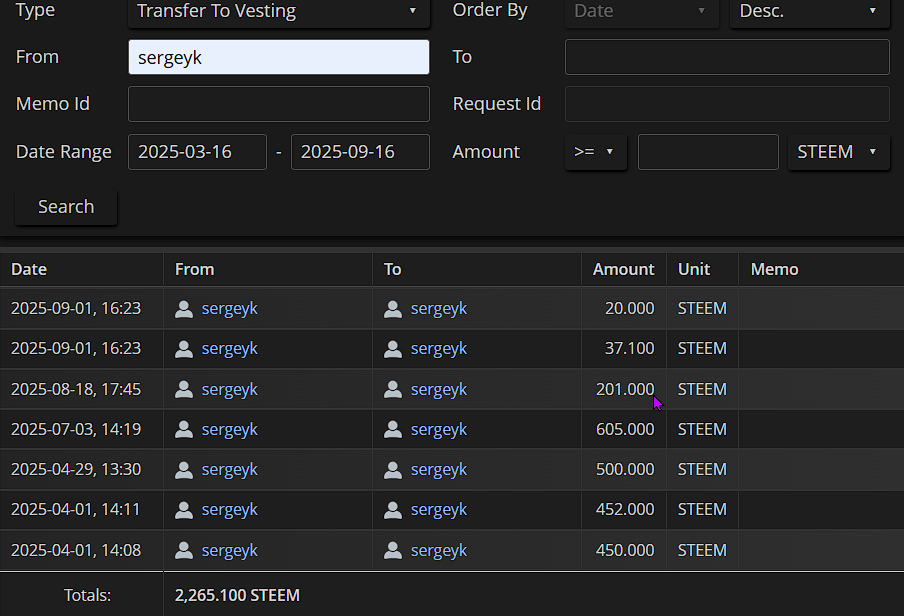Image resolution: width=904 pixels, height=616 pixels.
Task: Open From sergeyk link in 37.100 row
Action: (229, 349)
